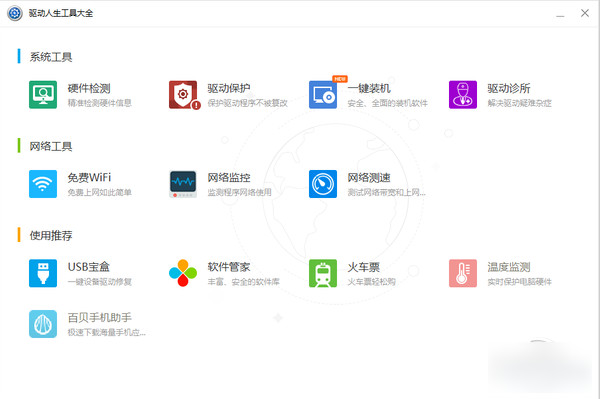The image size is (600, 399).
Task: Select the 网络测速 label text
Action: [x=369, y=178]
